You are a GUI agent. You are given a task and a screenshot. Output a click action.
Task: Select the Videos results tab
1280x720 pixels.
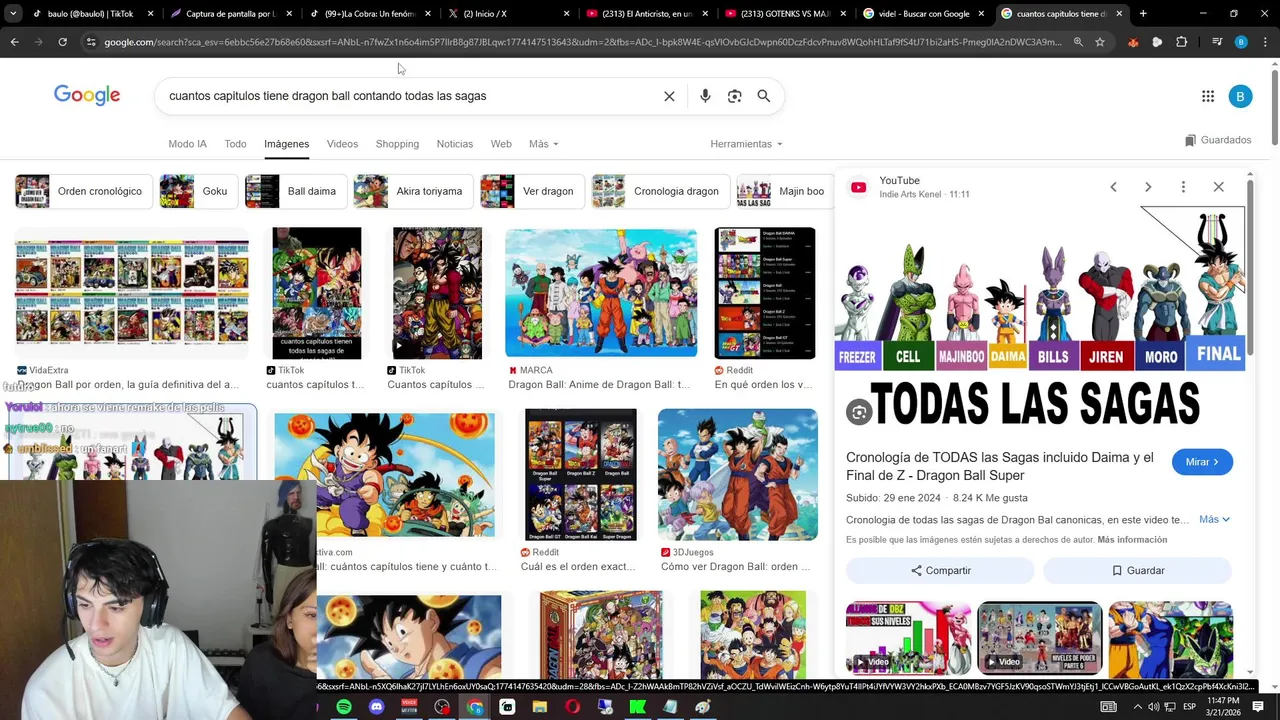pyautogui.click(x=342, y=144)
